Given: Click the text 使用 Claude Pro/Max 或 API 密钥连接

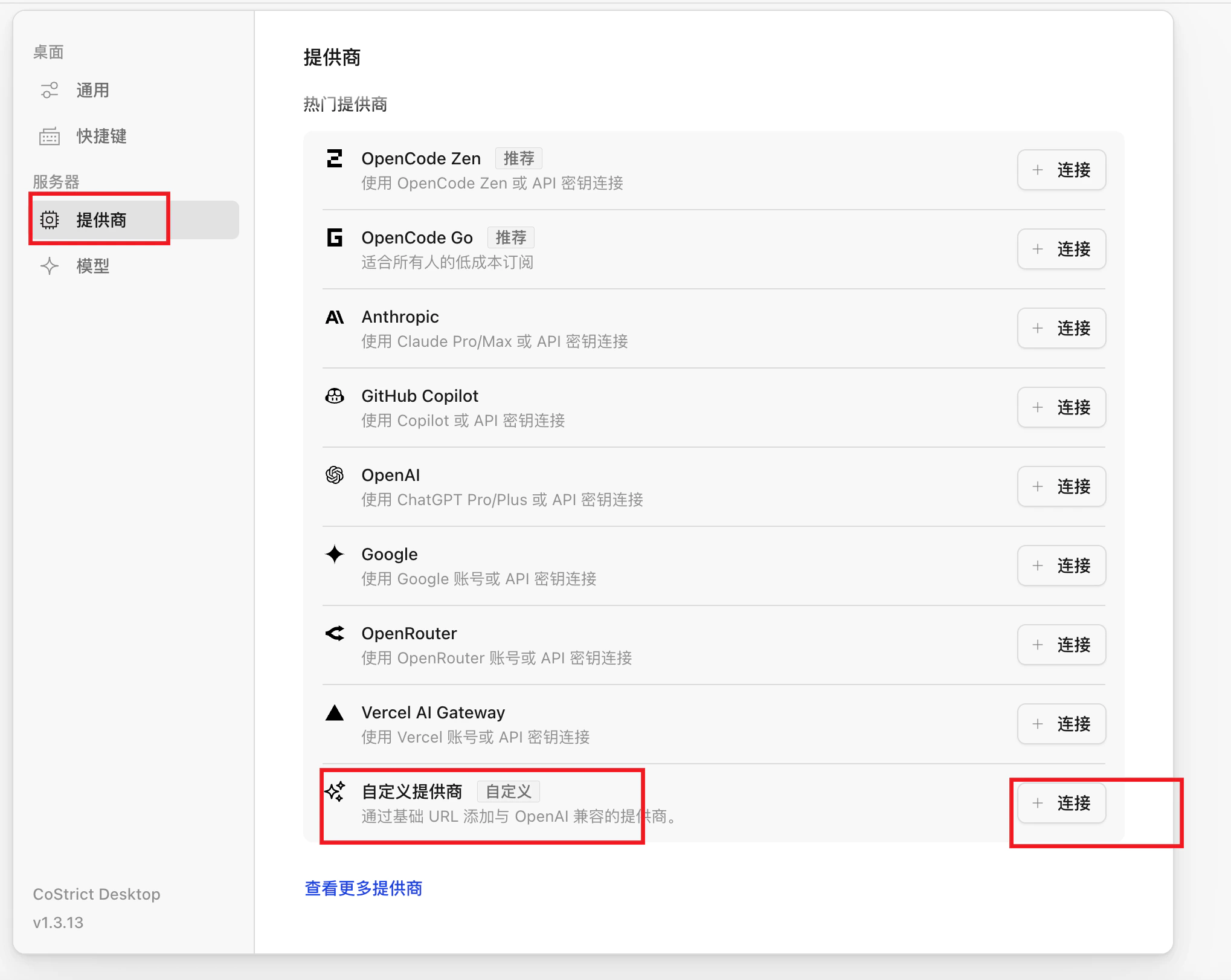Looking at the screenshot, I should [495, 341].
